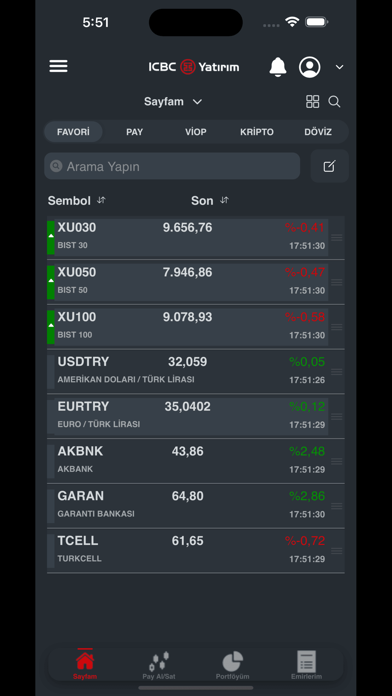This screenshot has width=392, height=696.
Task: Click the green up indicator of XU050
Action: click(51, 282)
